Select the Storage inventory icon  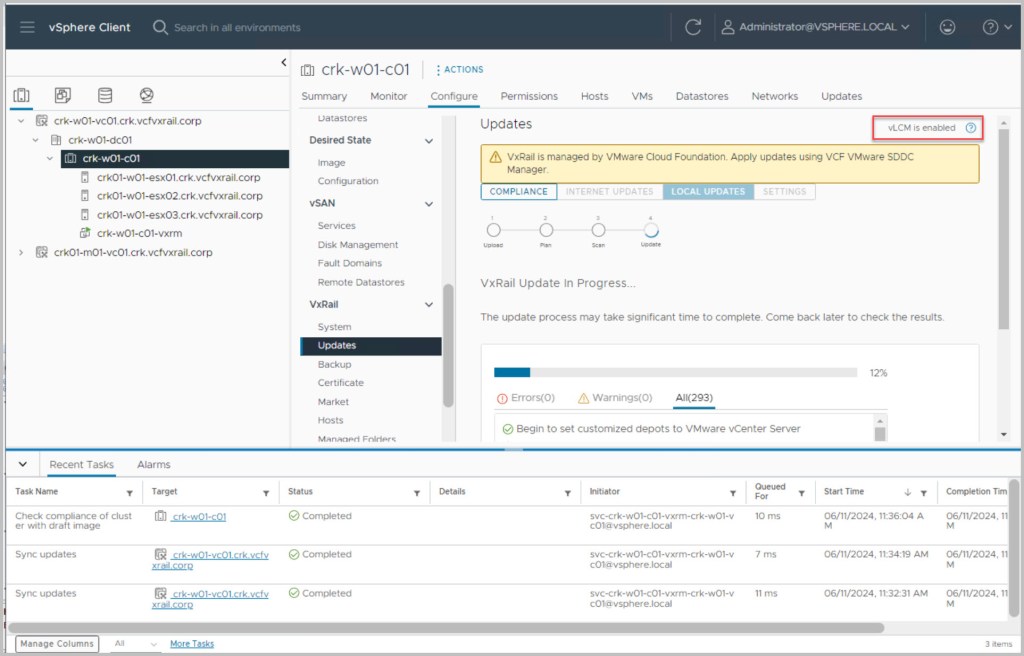pos(105,96)
